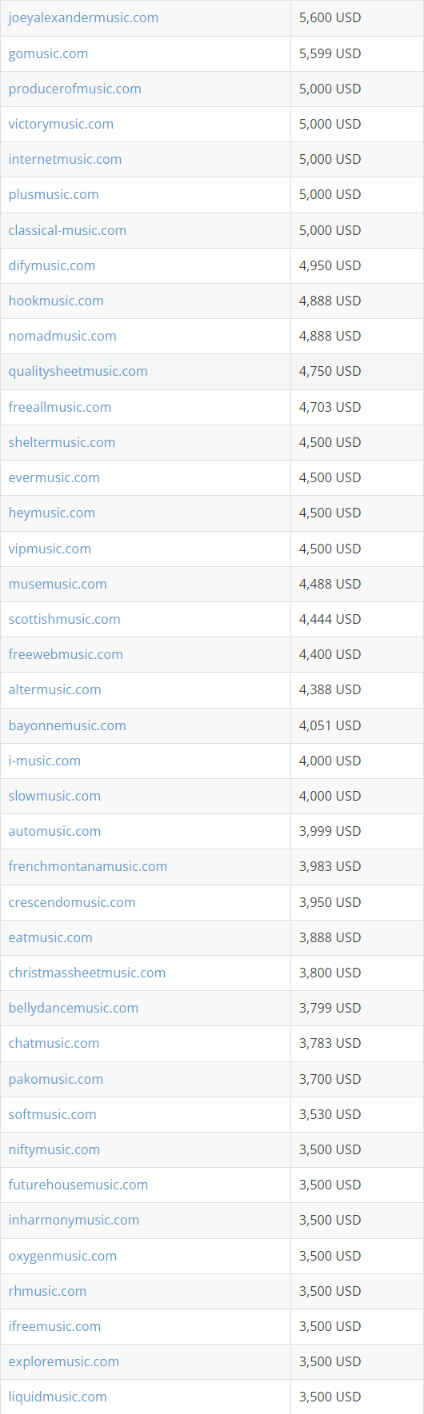Image resolution: width=424 pixels, height=1414 pixels.
Task: Open qualitysheetmusic.com link
Action: tap(78, 371)
